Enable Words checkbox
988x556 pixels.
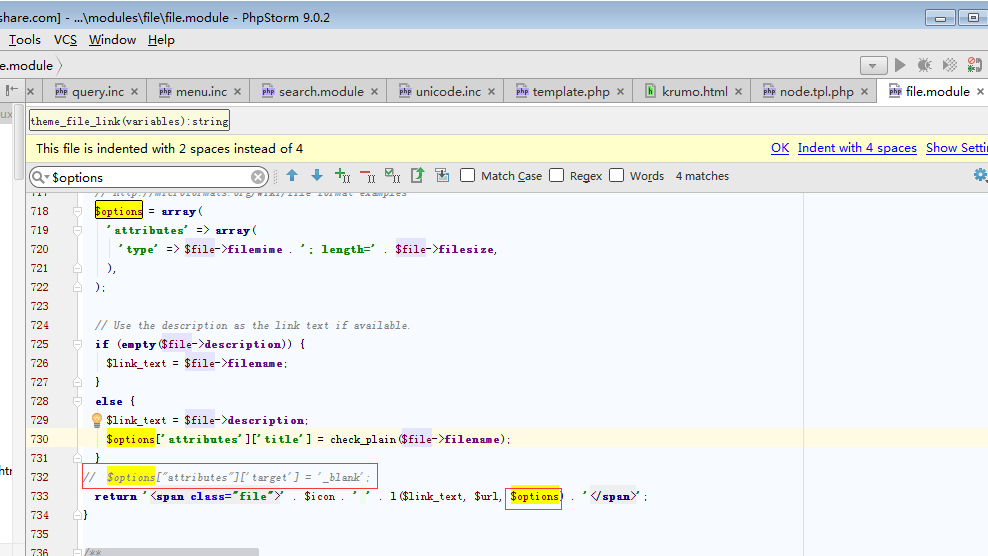tap(616, 175)
